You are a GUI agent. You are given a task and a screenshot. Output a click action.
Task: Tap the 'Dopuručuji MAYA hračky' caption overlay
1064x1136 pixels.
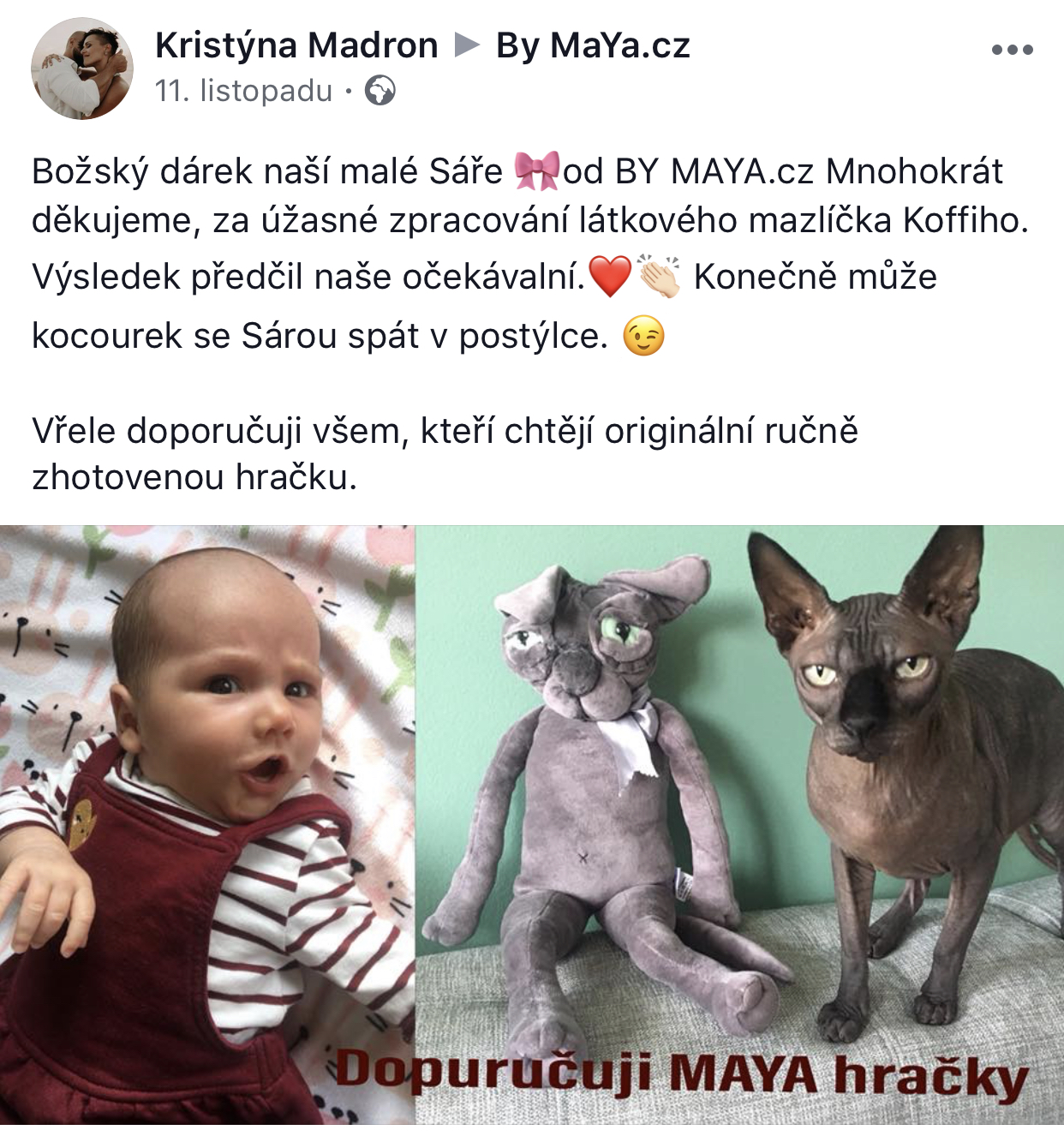pos(681,1074)
